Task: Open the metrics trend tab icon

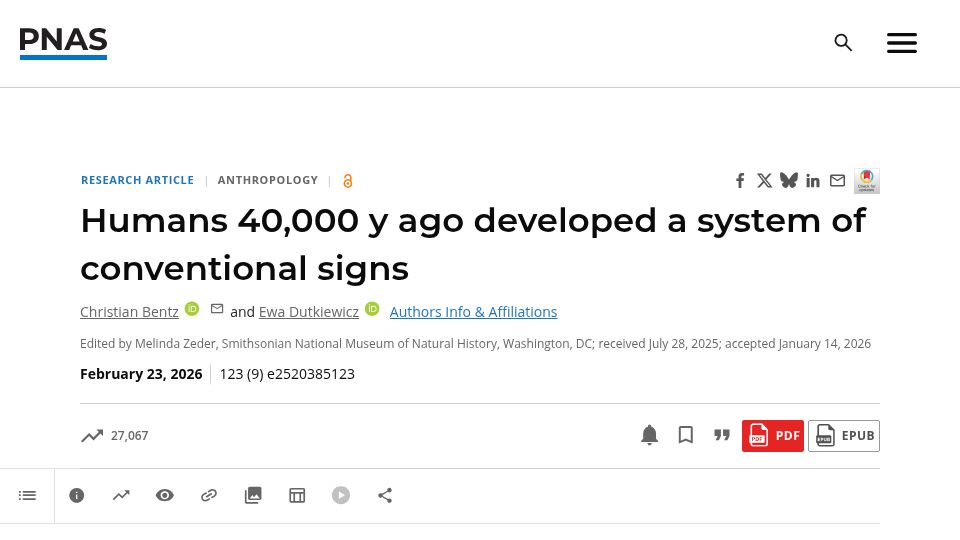Action: click(121, 495)
